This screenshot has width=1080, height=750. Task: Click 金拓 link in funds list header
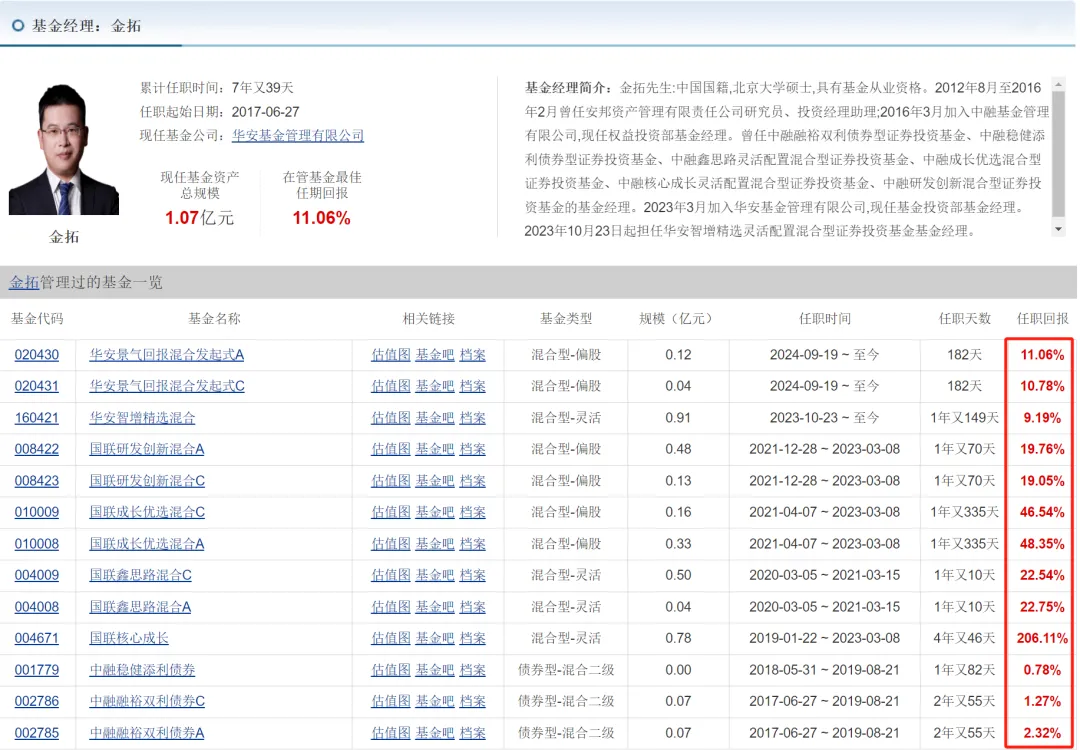tap(24, 282)
